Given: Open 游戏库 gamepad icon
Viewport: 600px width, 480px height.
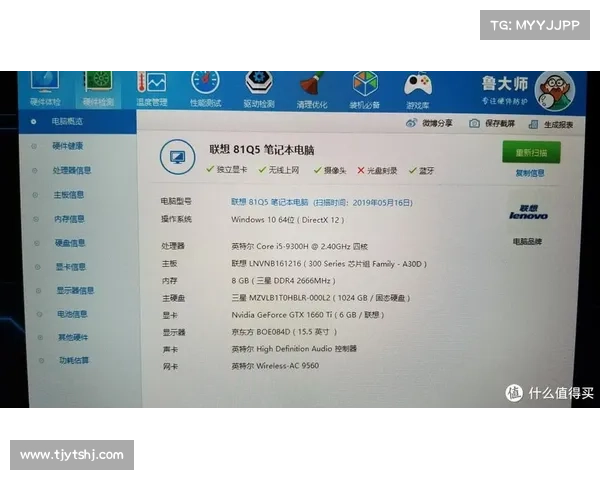Looking at the screenshot, I should coord(418,84).
